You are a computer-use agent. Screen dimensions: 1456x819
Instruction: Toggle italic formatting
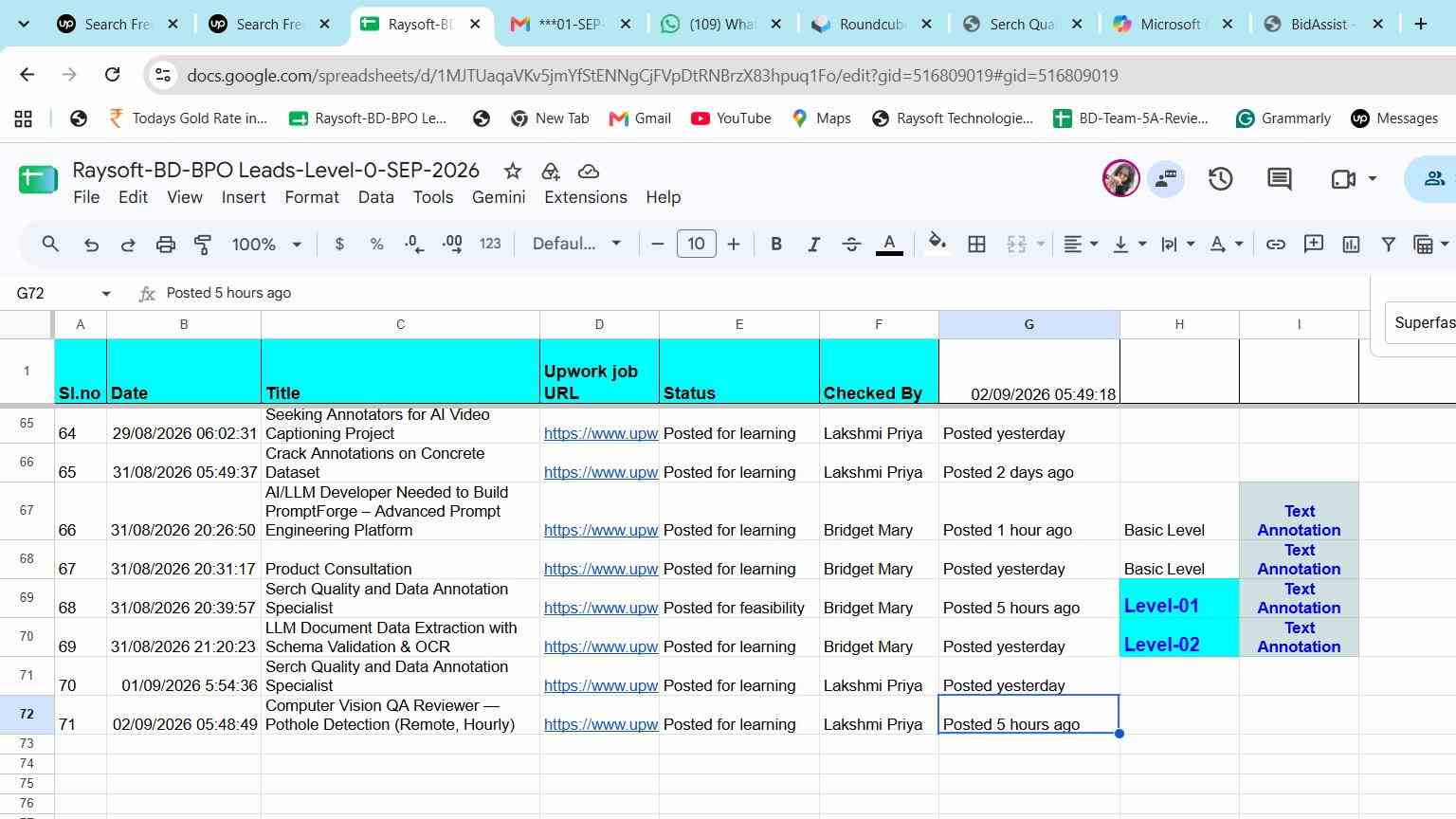tap(813, 245)
